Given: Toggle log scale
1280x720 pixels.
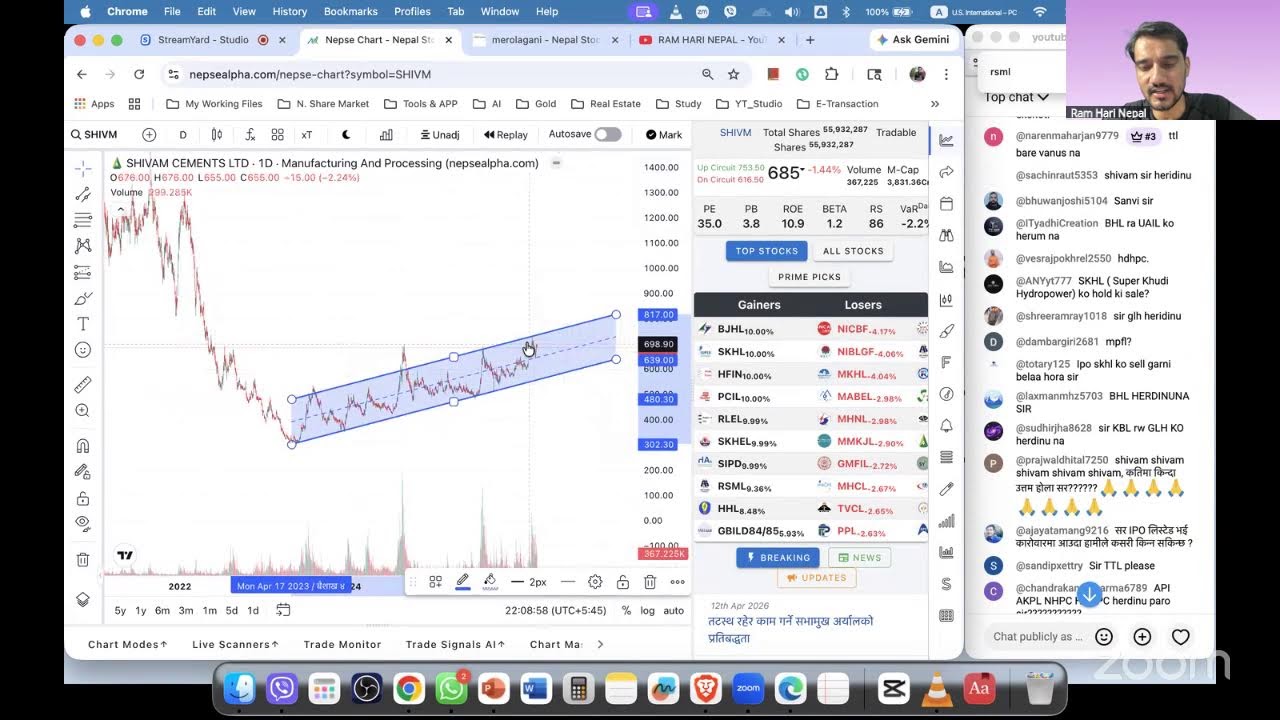Looking at the screenshot, I should [x=648, y=610].
